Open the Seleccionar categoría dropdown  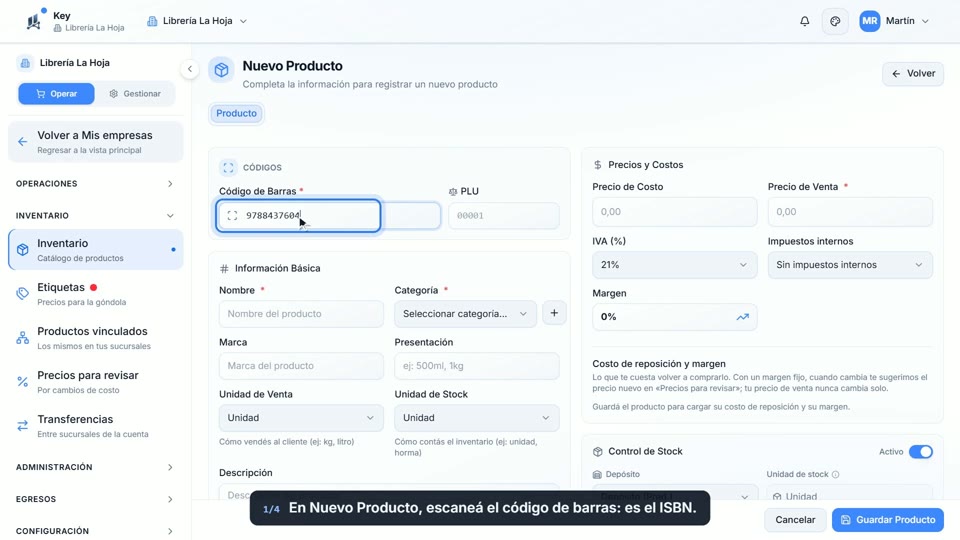tap(465, 313)
